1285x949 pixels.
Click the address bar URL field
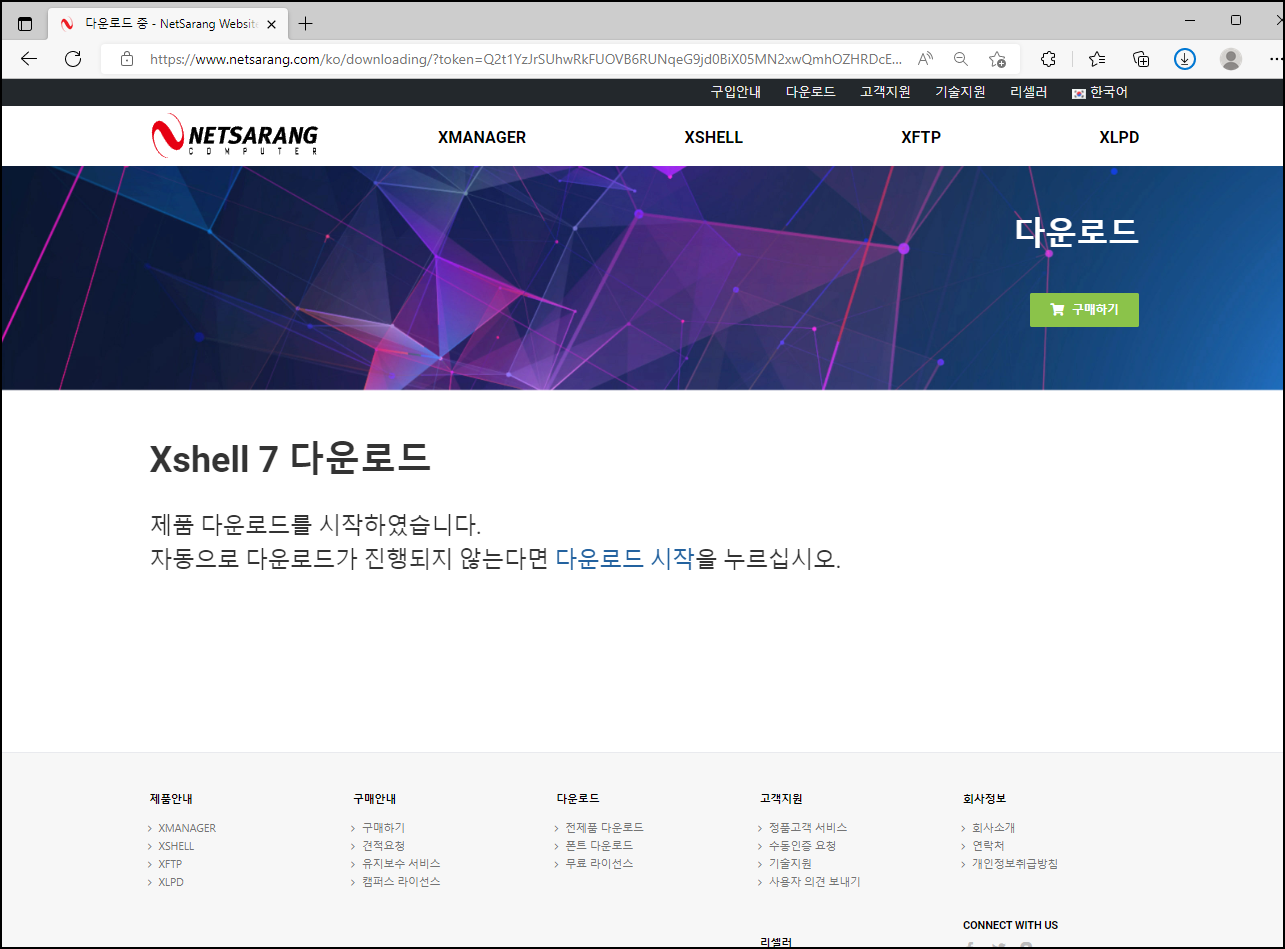pyautogui.click(x=525, y=59)
